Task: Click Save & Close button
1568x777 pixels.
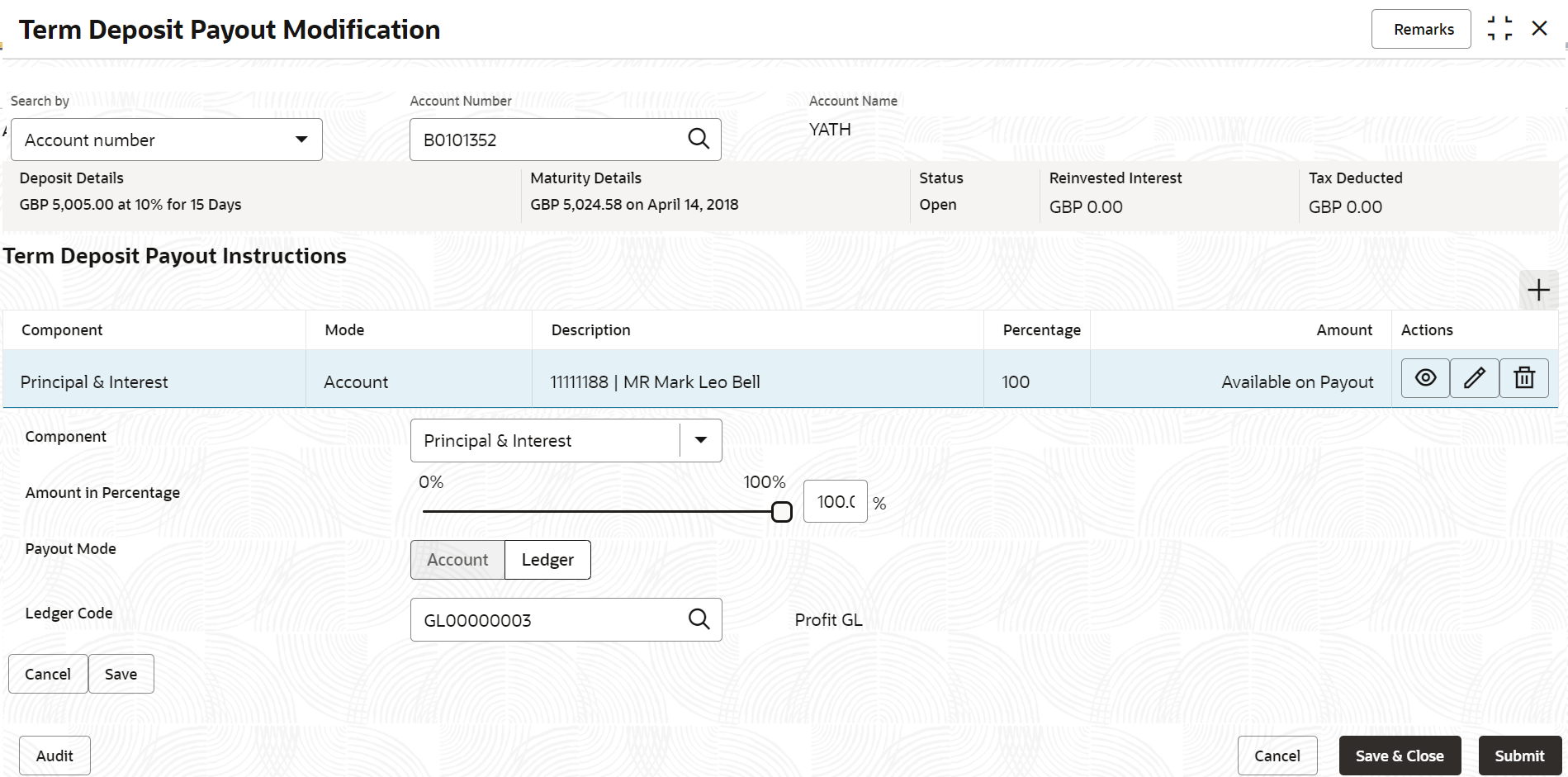Action: tap(1400, 756)
